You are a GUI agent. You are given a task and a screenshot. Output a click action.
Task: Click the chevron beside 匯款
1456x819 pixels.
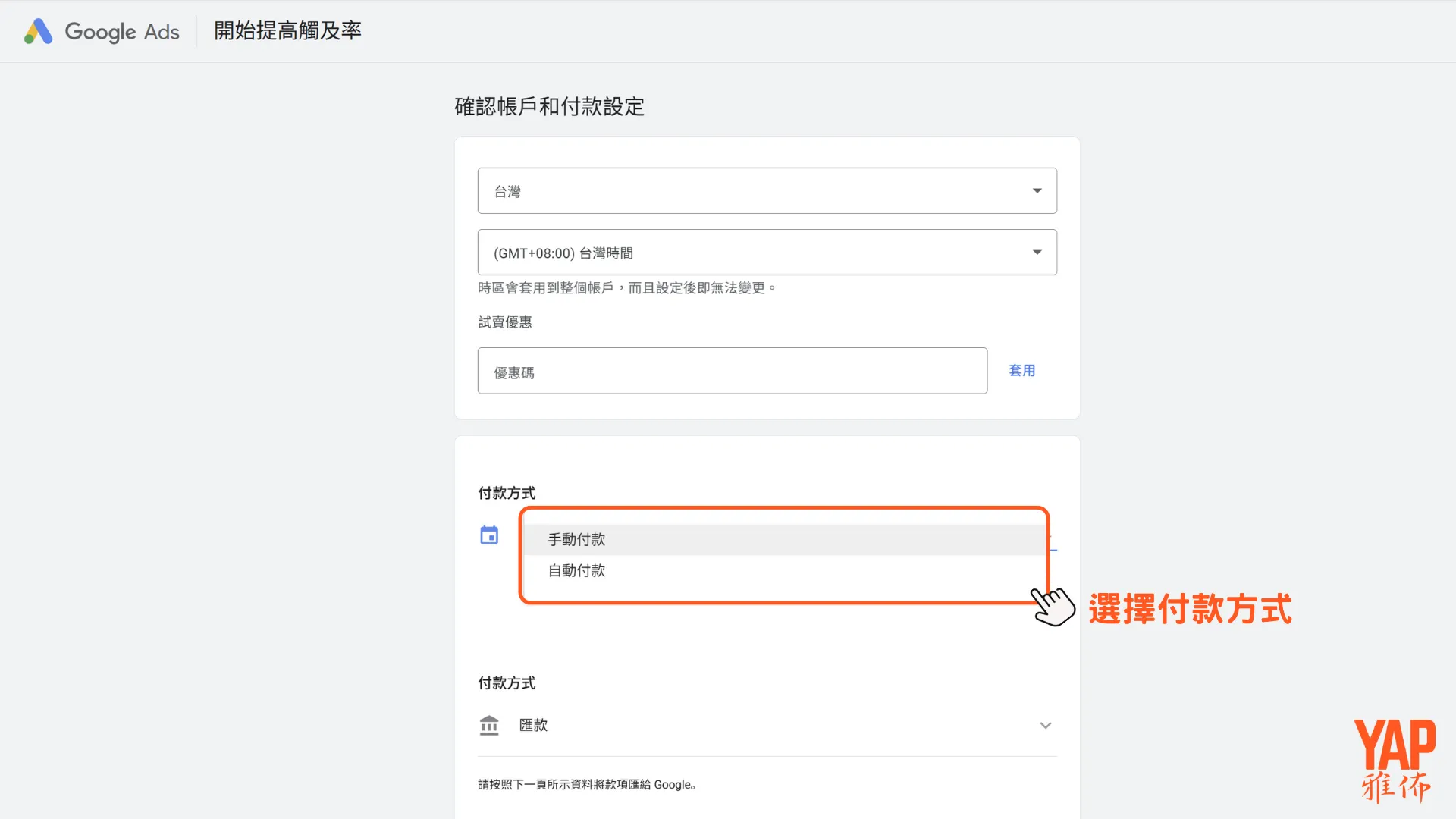pos(1046,725)
